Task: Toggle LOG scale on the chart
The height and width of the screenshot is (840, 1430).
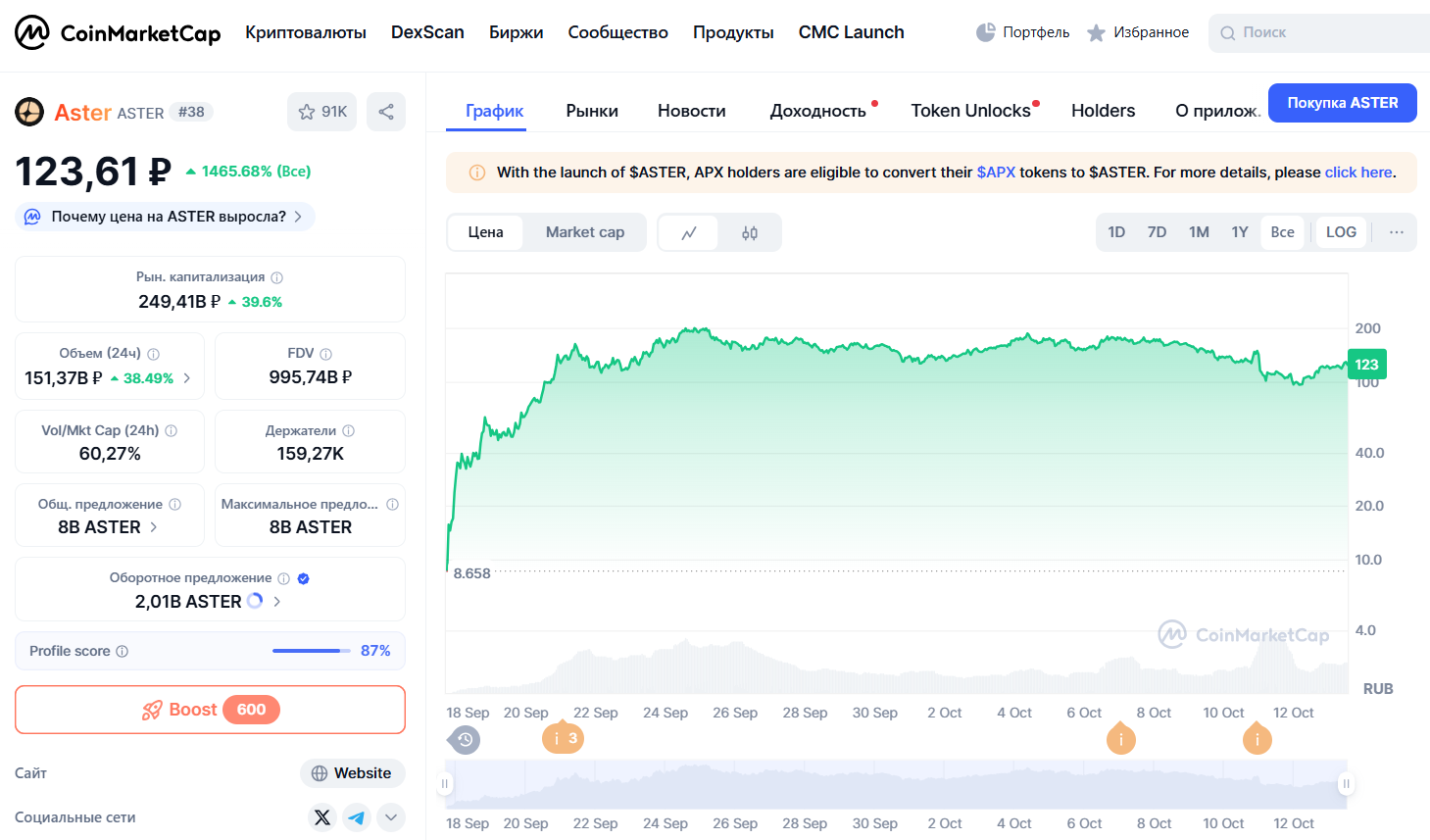Action: [1340, 232]
